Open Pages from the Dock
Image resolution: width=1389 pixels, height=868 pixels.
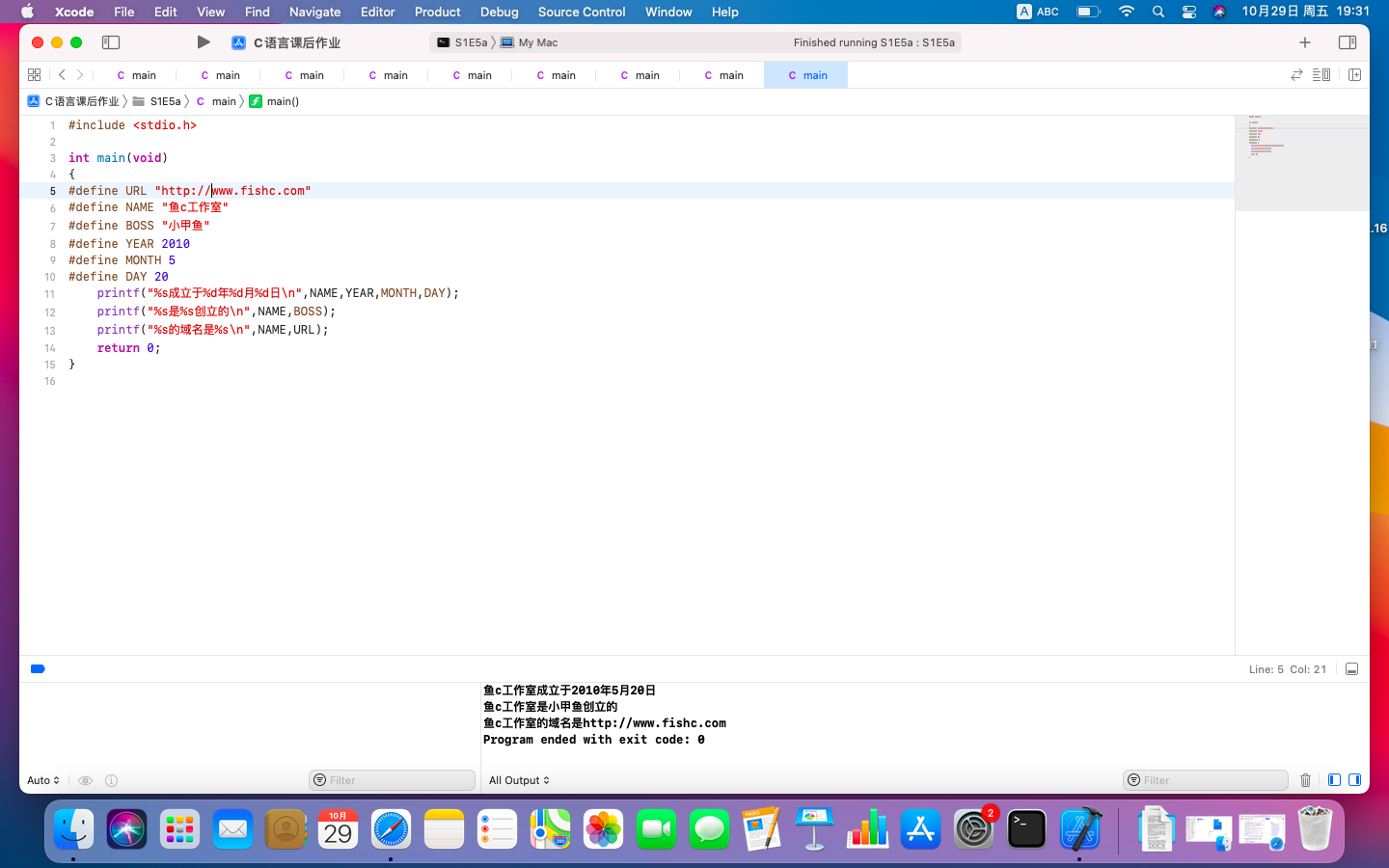pyautogui.click(x=761, y=829)
